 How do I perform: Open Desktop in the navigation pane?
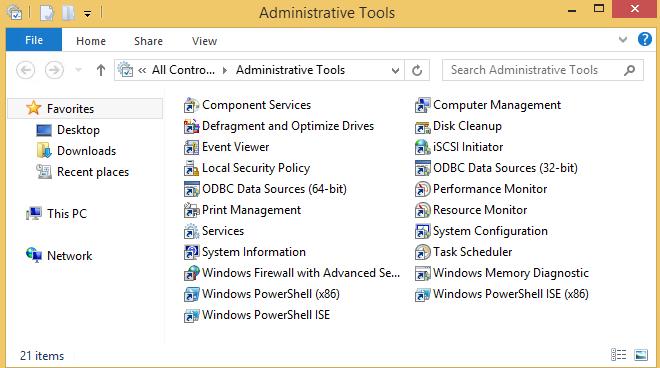[78, 130]
